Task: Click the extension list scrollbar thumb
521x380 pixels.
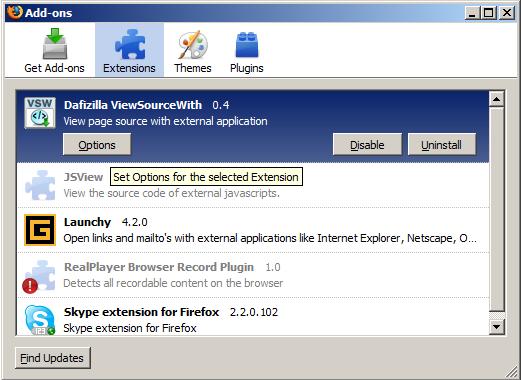Action: tap(497, 209)
